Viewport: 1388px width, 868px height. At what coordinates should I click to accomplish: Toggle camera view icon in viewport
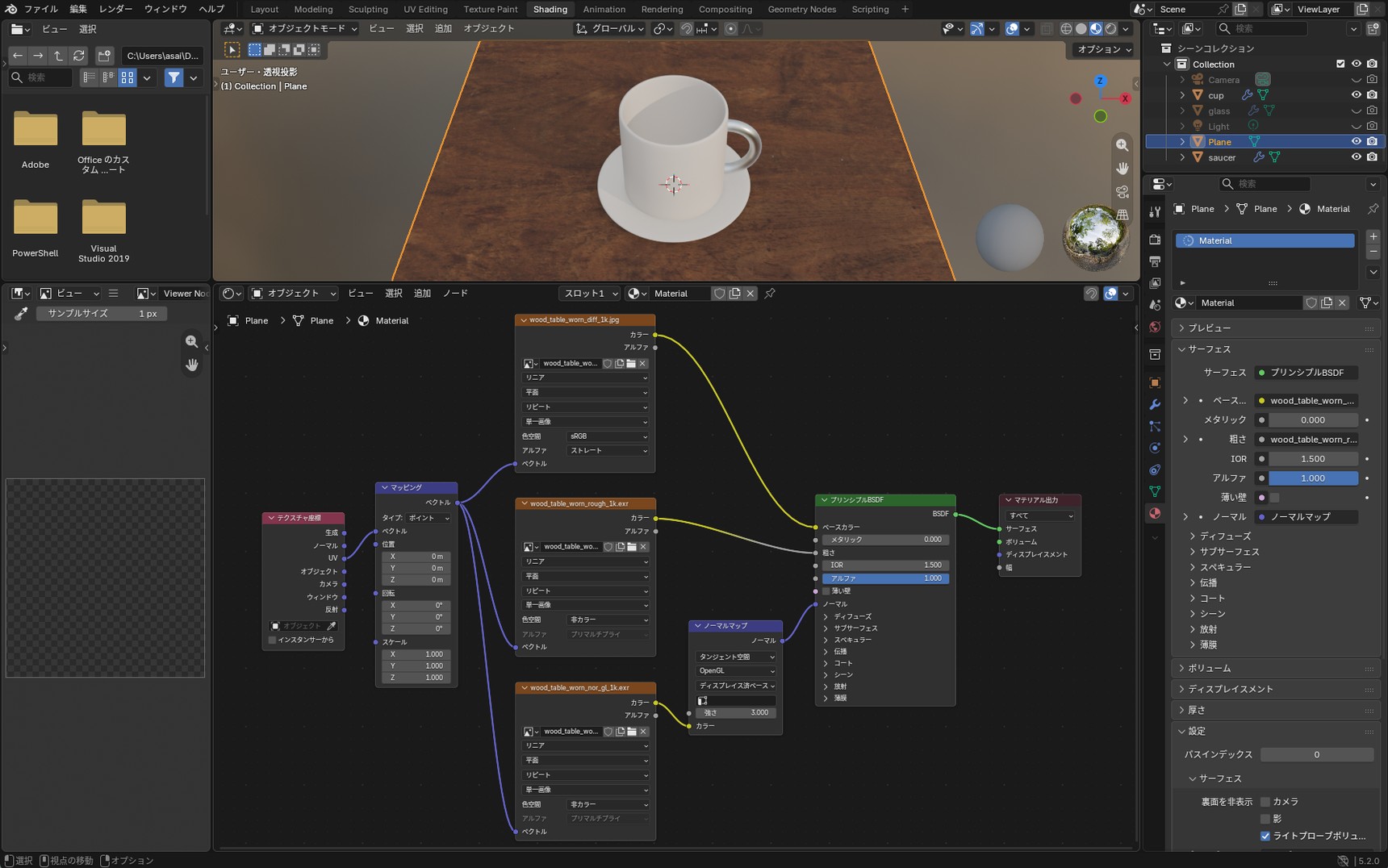point(1122,192)
